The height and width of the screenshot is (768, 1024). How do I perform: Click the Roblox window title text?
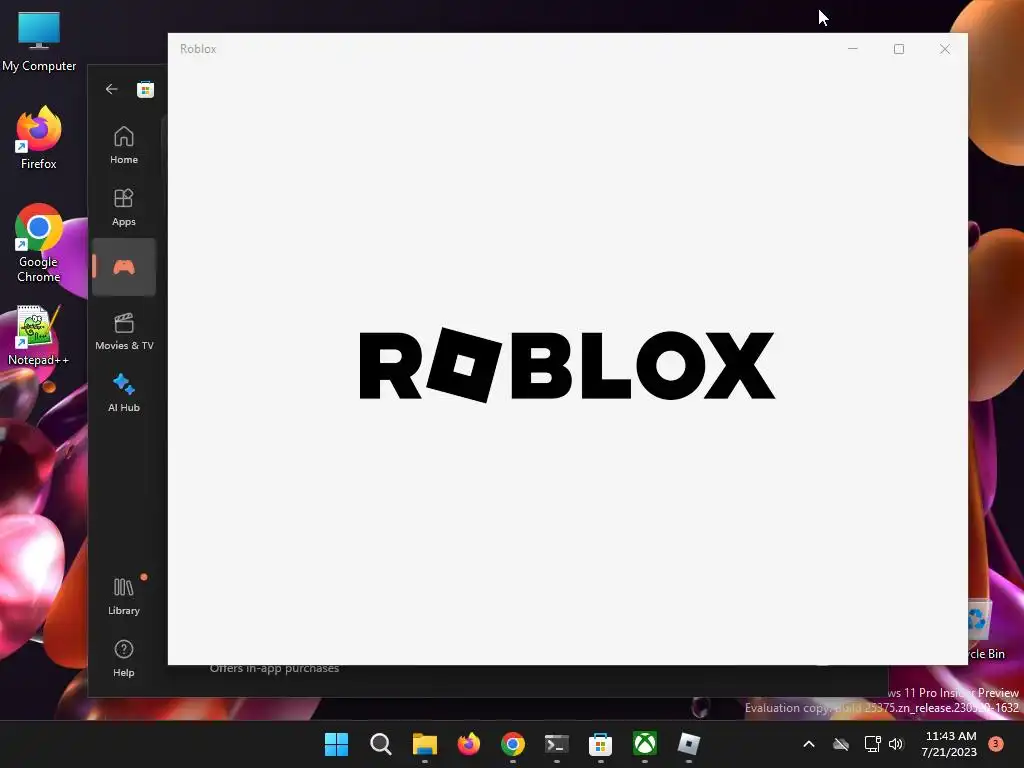pos(198,49)
